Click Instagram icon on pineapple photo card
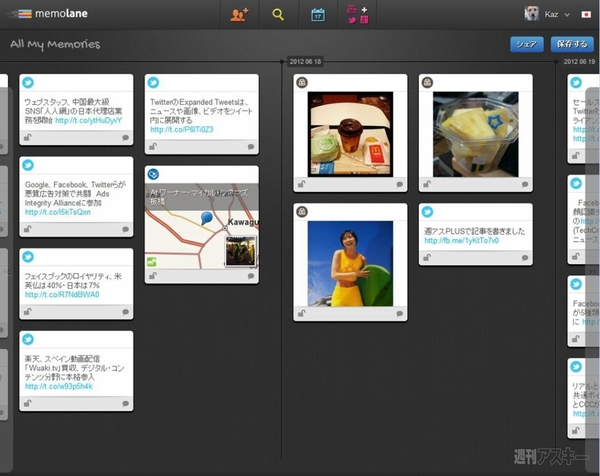Viewport: 600px width, 476px height. (427, 82)
